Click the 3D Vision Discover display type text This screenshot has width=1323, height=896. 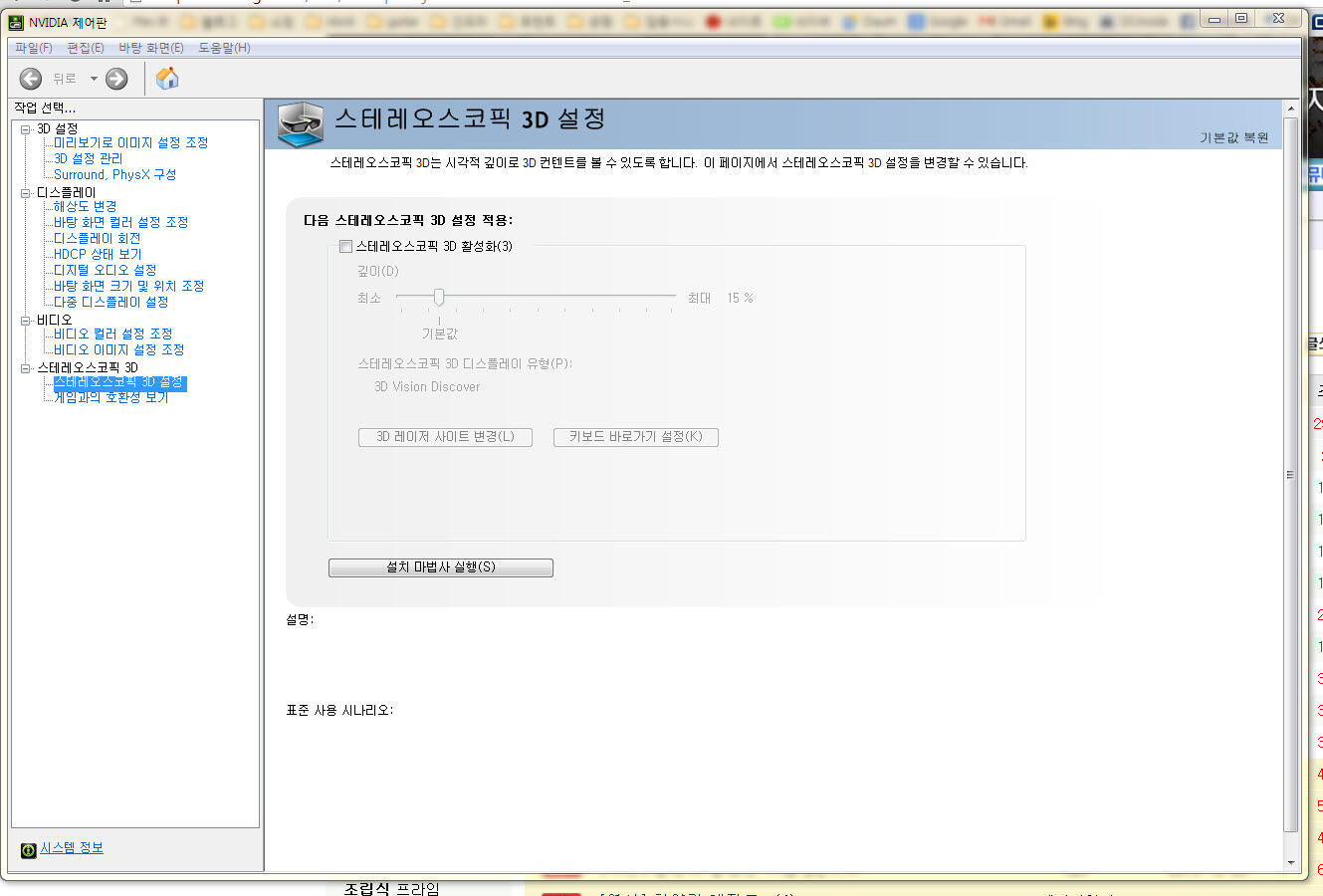coord(427,386)
